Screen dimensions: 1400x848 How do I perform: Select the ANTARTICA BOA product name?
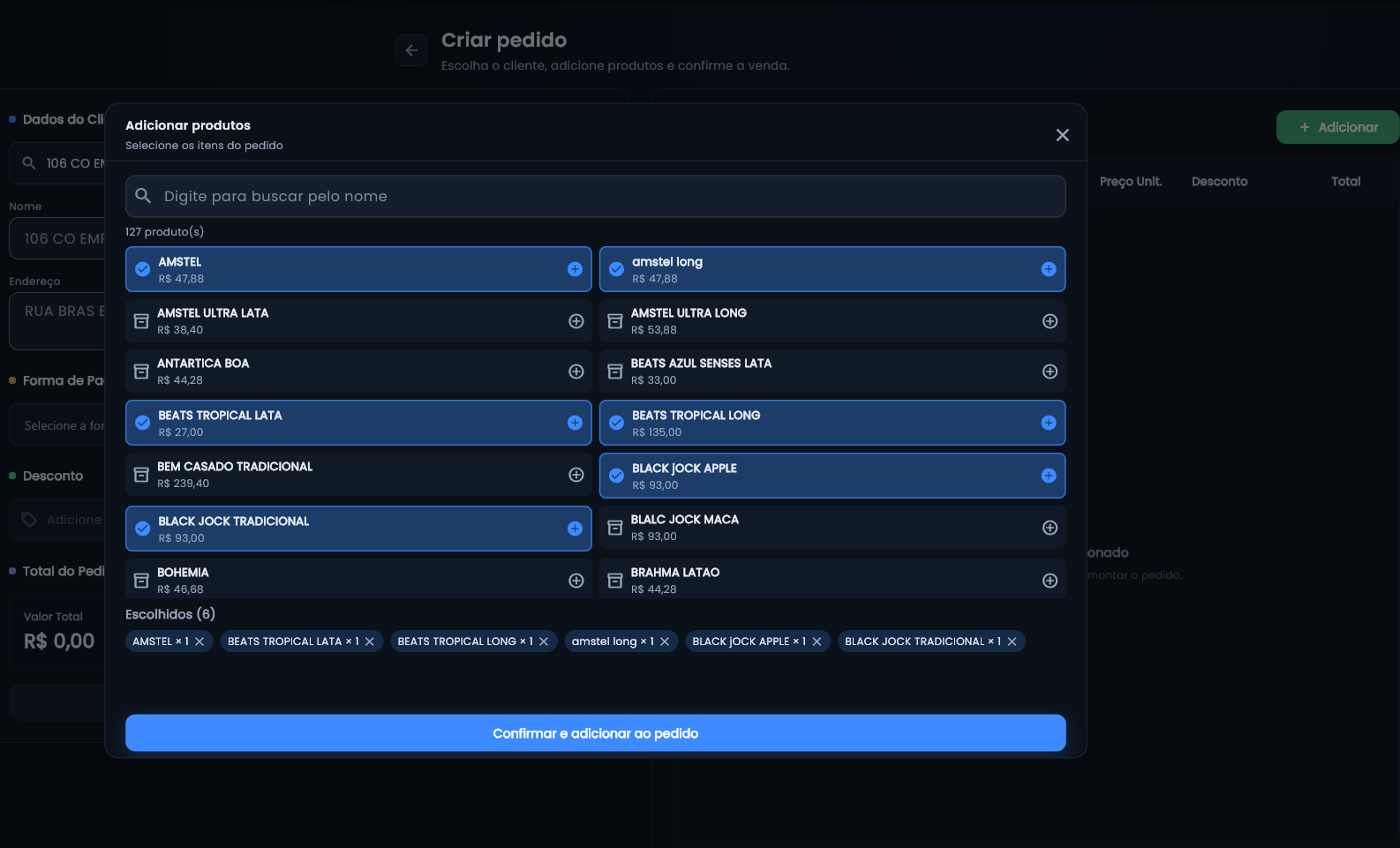tap(203, 364)
